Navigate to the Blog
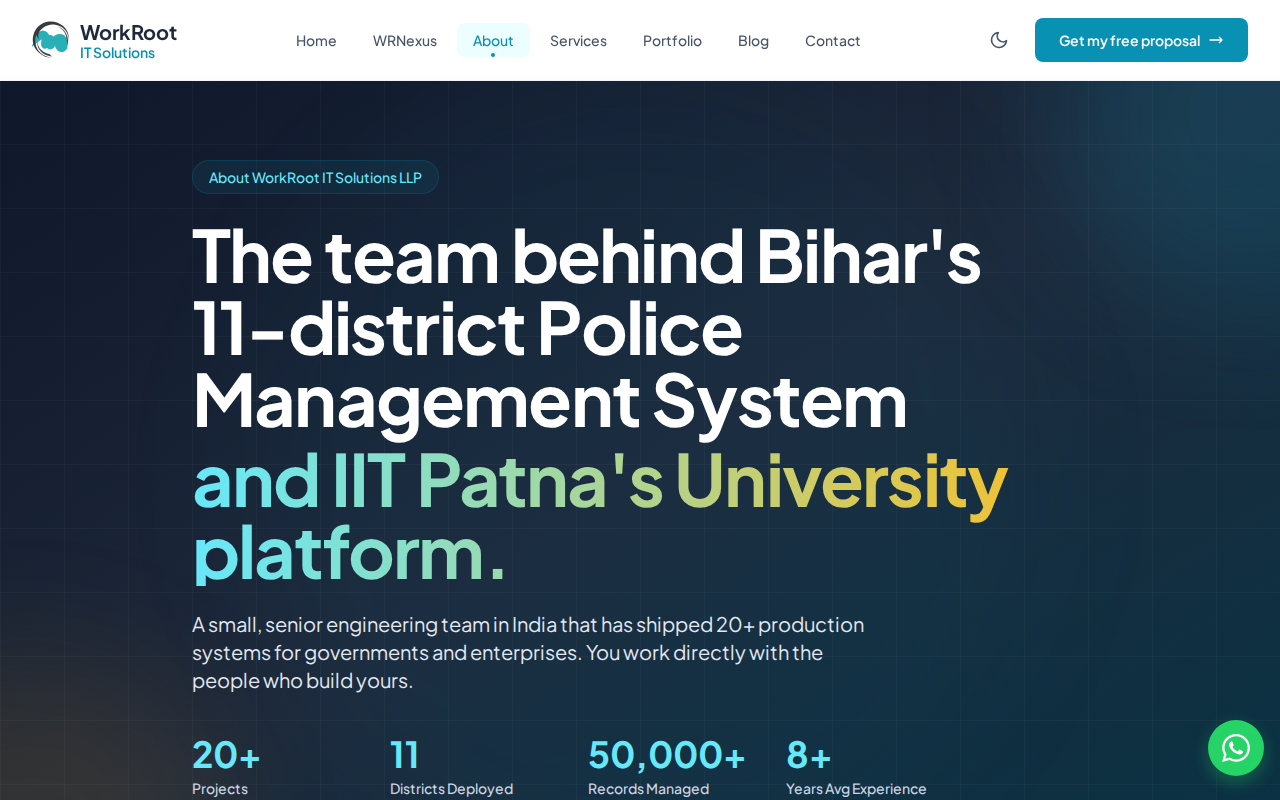The height and width of the screenshot is (800, 1280). point(753,40)
